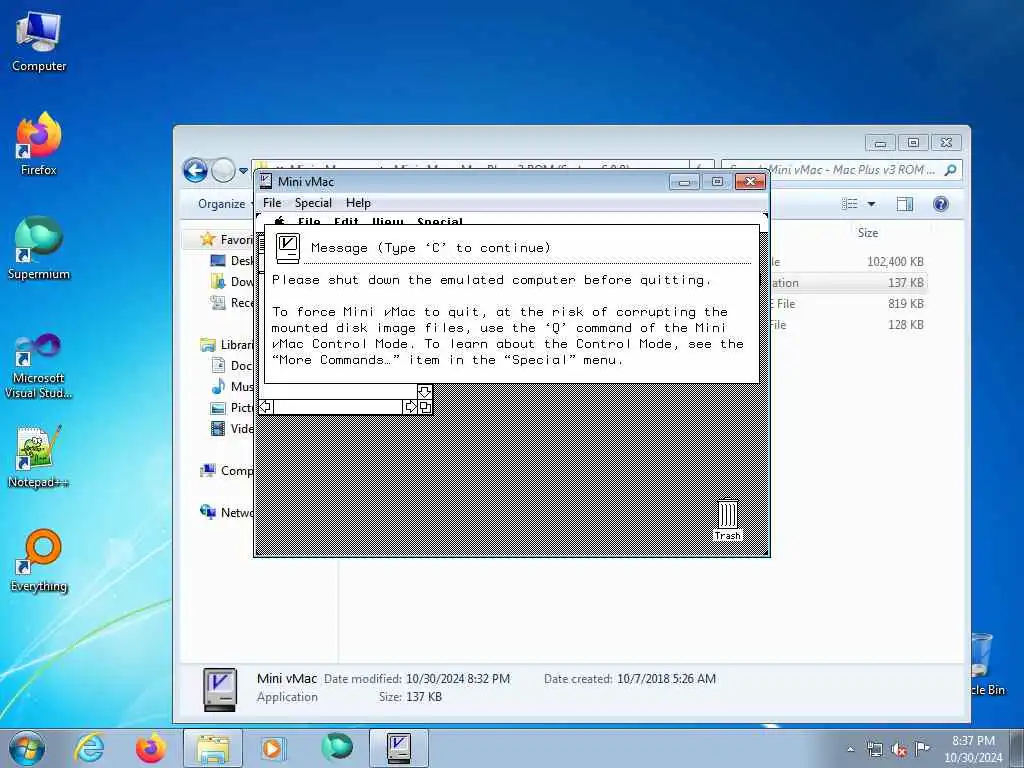Open the view options dropdown arrow

point(871,204)
